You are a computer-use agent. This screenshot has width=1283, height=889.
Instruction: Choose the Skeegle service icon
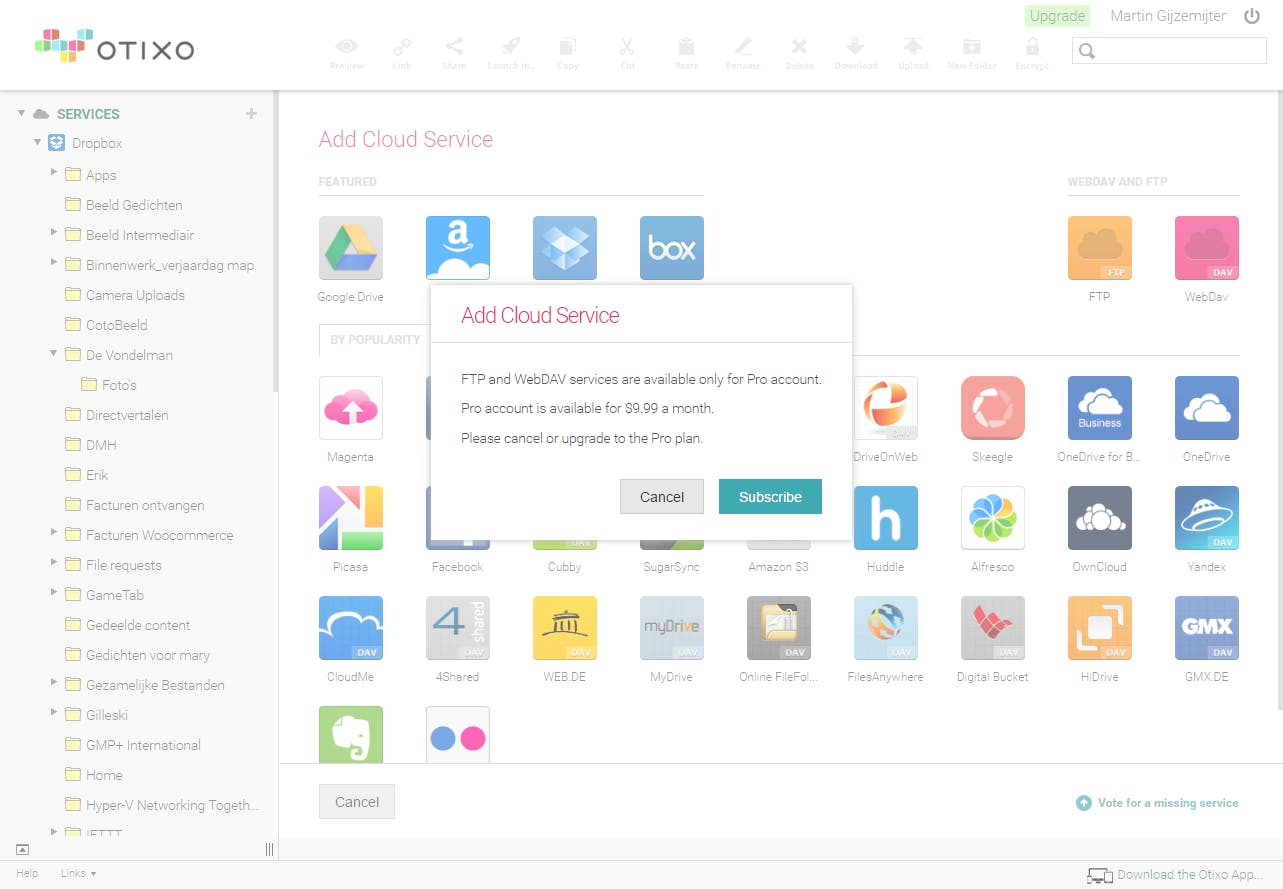pyautogui.click(x=993, y=408)
